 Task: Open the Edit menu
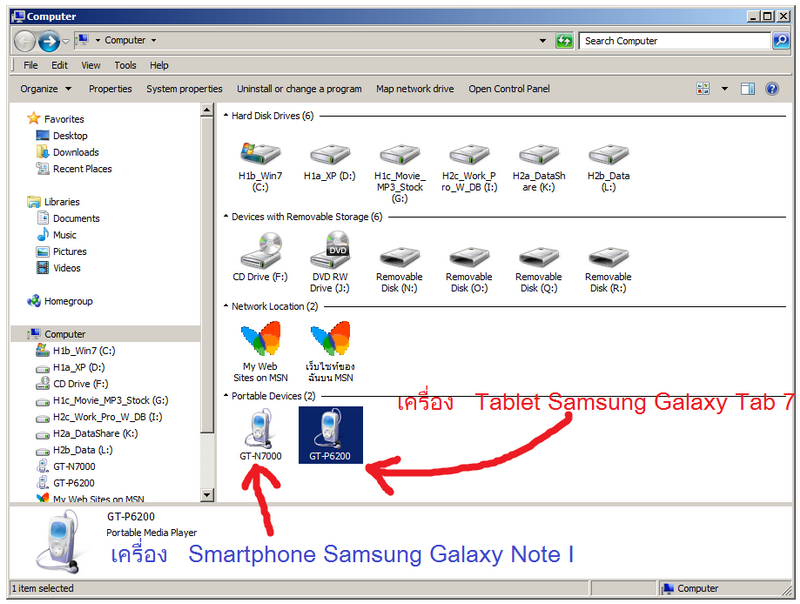coord(59,65)
